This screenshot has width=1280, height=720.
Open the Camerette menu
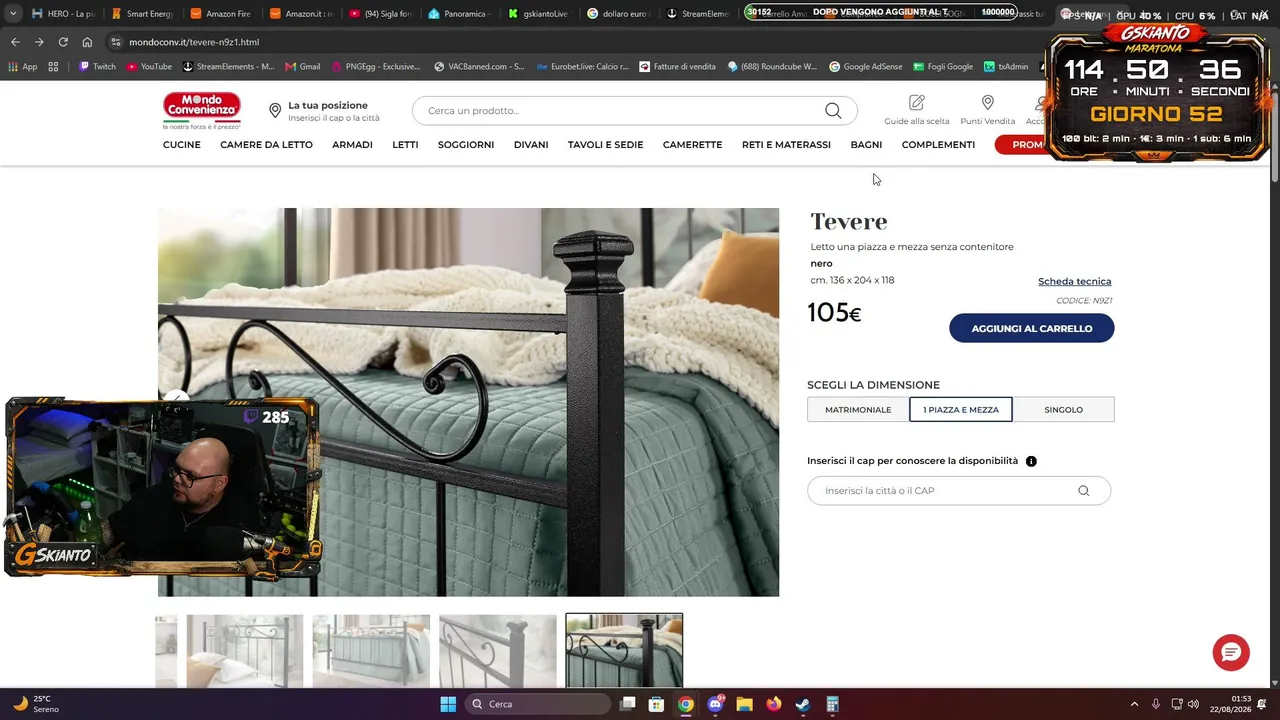click(692, 145)
